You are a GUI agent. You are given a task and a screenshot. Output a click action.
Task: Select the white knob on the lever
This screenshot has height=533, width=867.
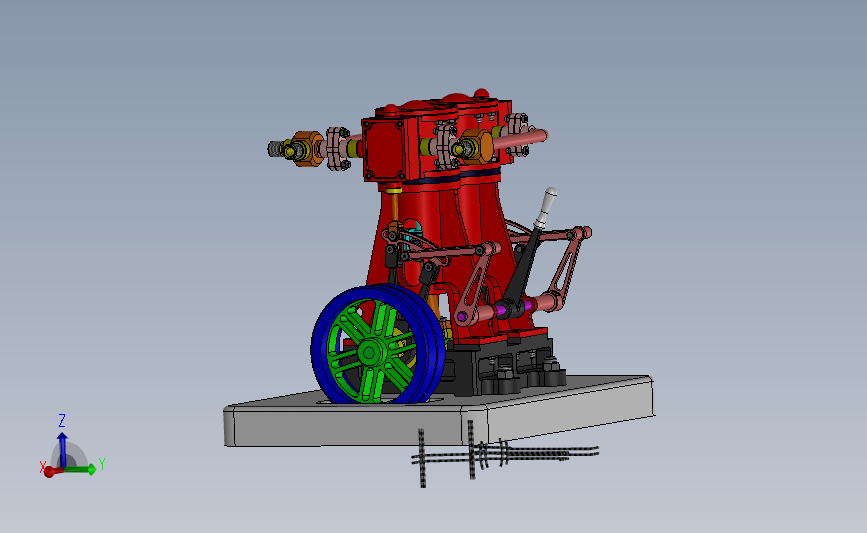546,207
